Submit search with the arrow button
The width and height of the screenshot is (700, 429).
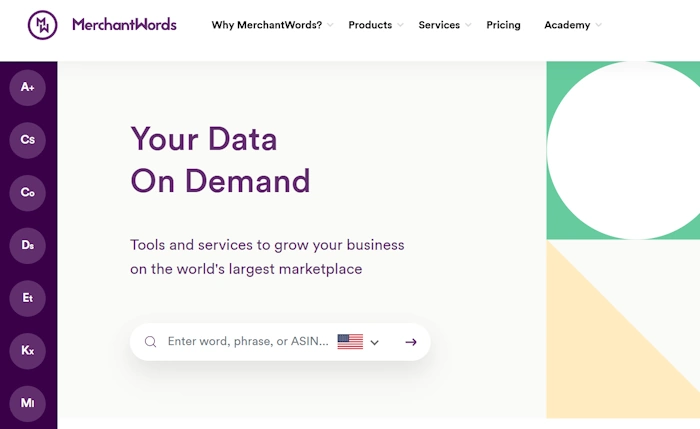pyautogui.click(x=411, y=342)
